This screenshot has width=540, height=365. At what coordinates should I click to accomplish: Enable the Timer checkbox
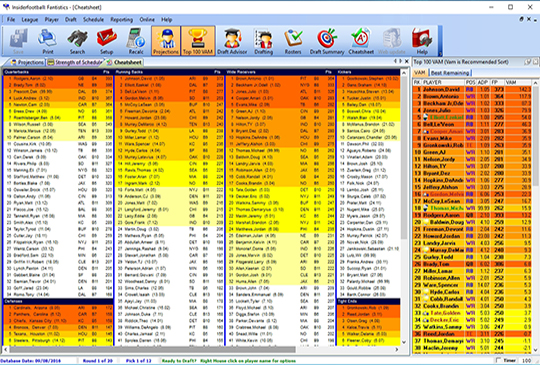[x=499, y=360]
